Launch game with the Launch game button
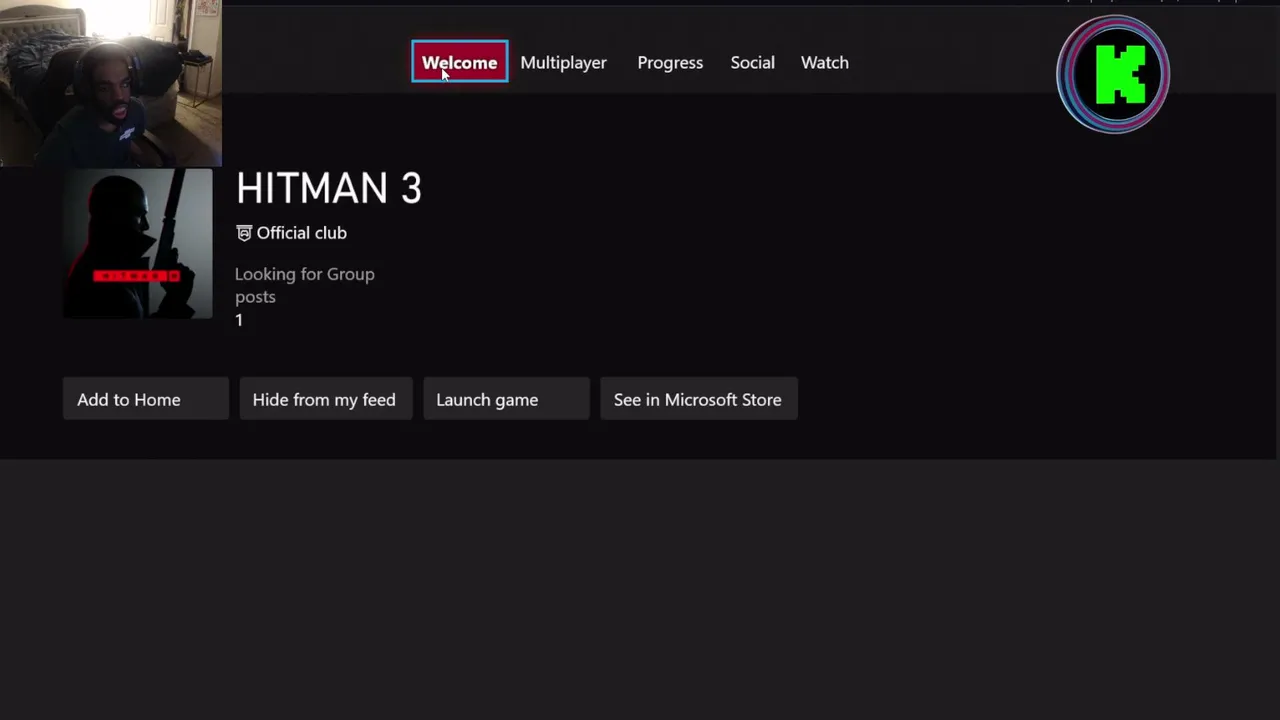The width and height of the screenshot is (1280, 720). click(506, 399)
